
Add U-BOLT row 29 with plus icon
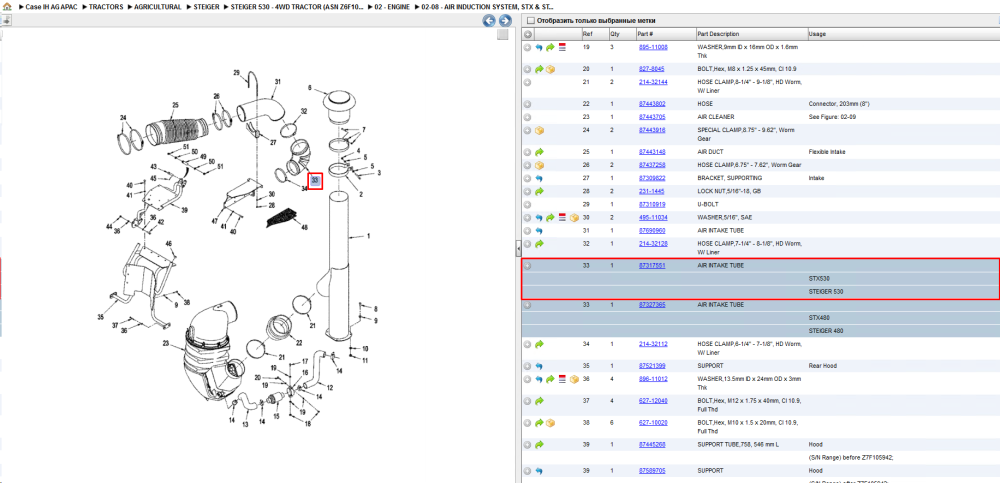tap(527, 205)
